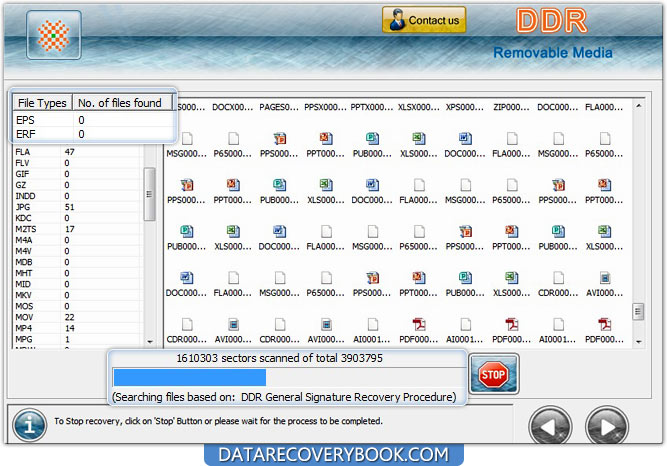Viewport: 667px width, 466px height.
Task: Select the XPS000... recovered file
Action: pyautogui.click(x=465, y=107)
